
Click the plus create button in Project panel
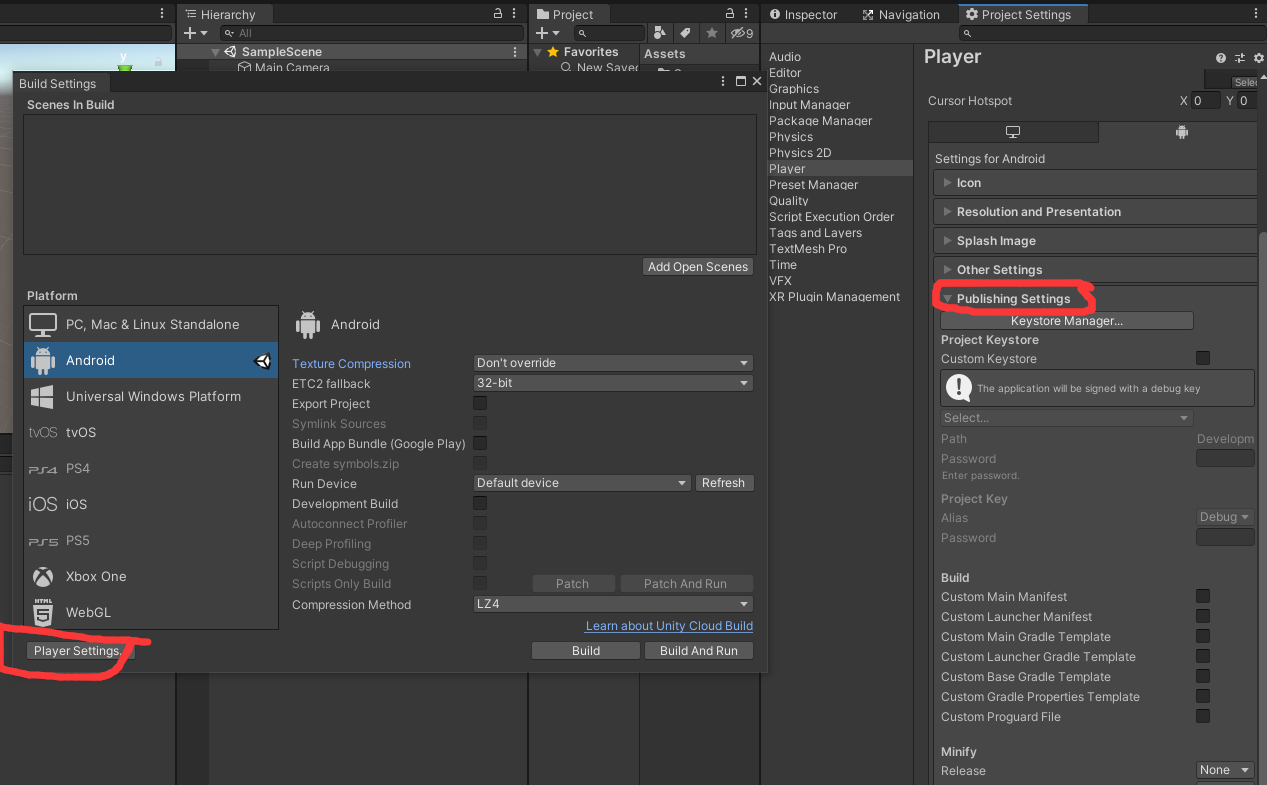point(547,33)
